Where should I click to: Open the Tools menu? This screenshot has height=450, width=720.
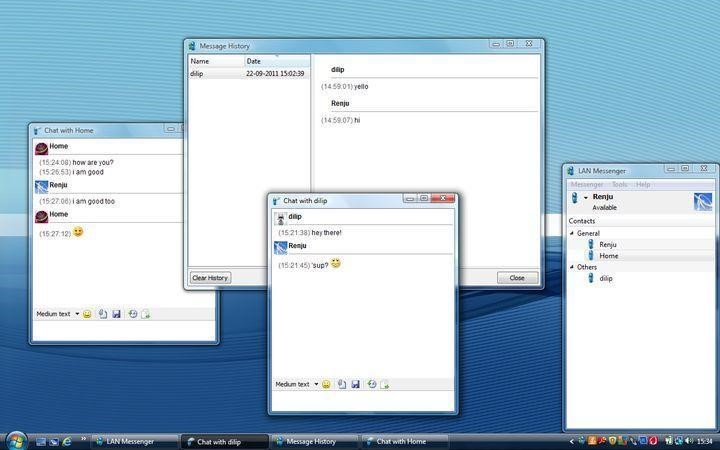(619, 184)
